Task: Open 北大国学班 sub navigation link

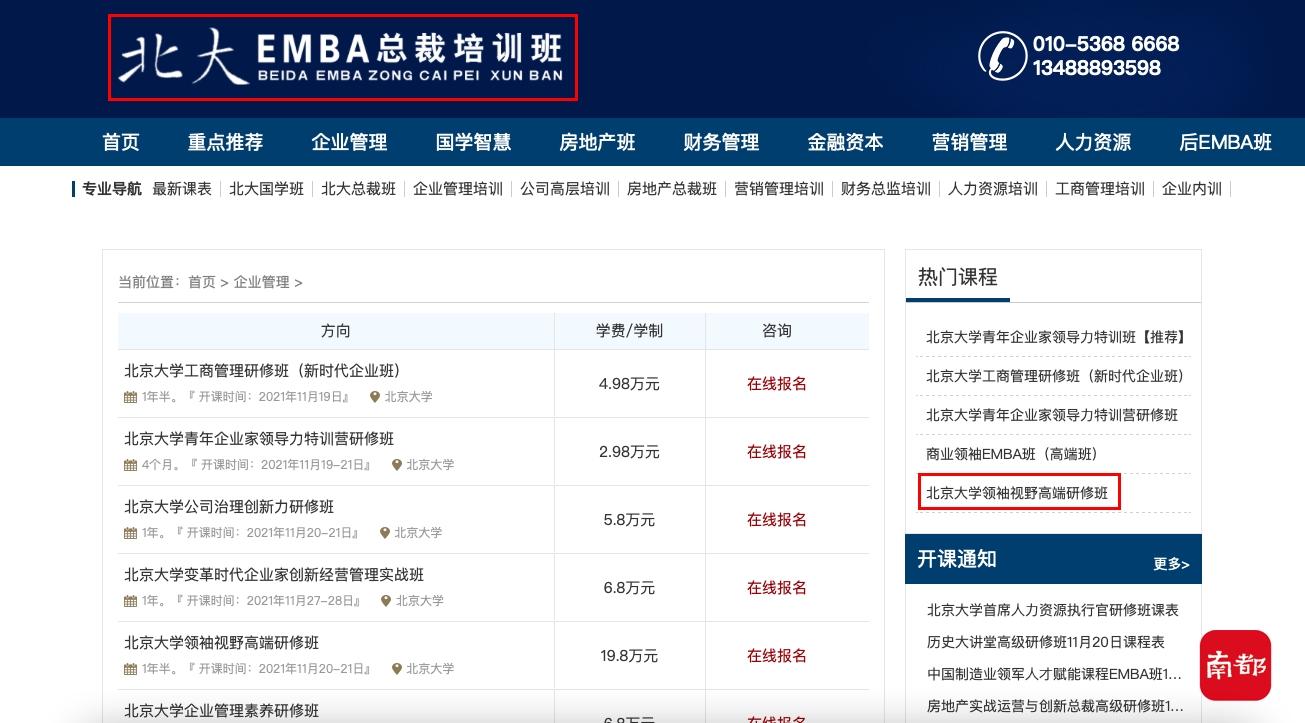Action: [266, 189]
